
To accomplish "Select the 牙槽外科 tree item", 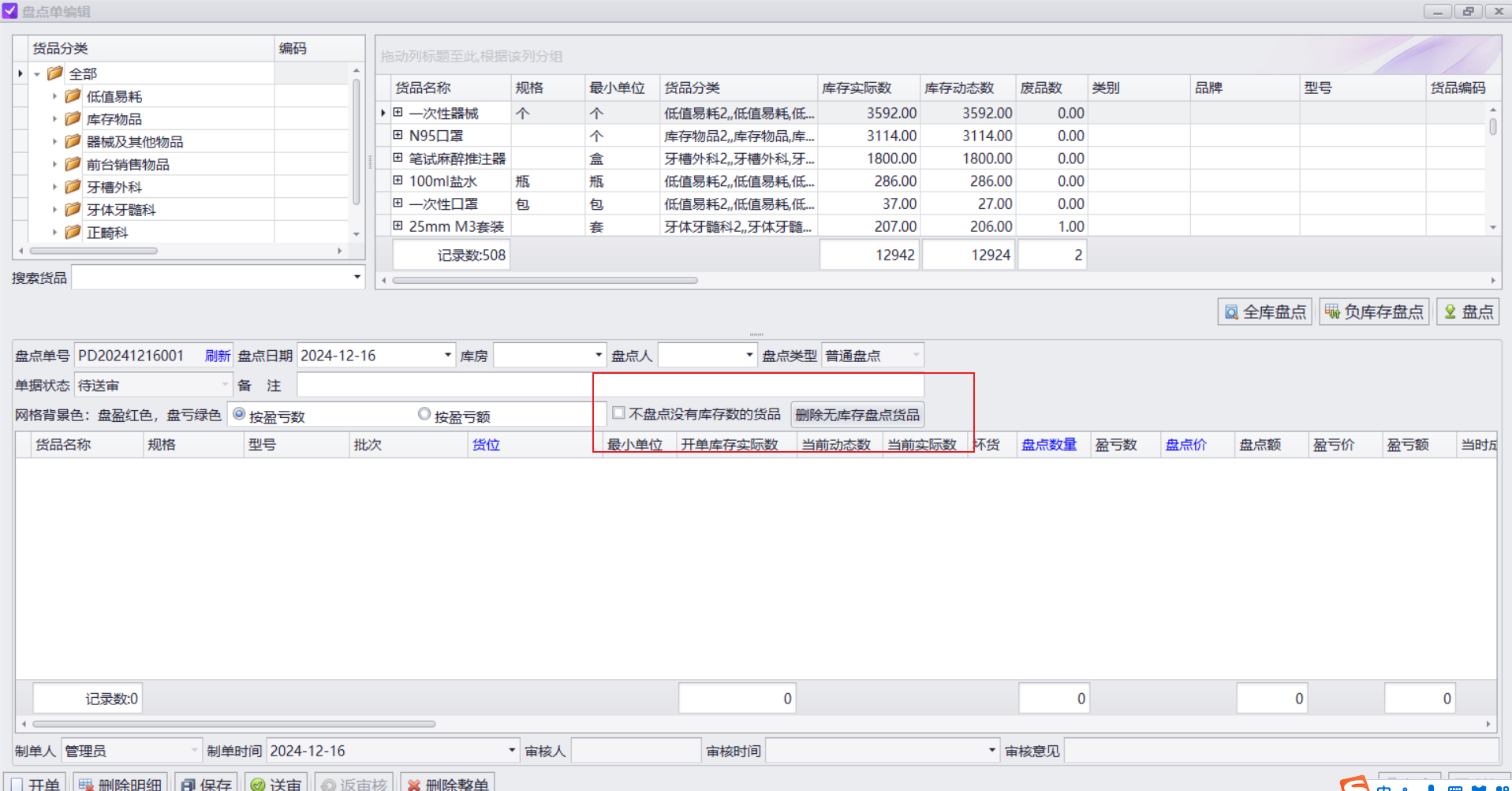I will (114, 187).
